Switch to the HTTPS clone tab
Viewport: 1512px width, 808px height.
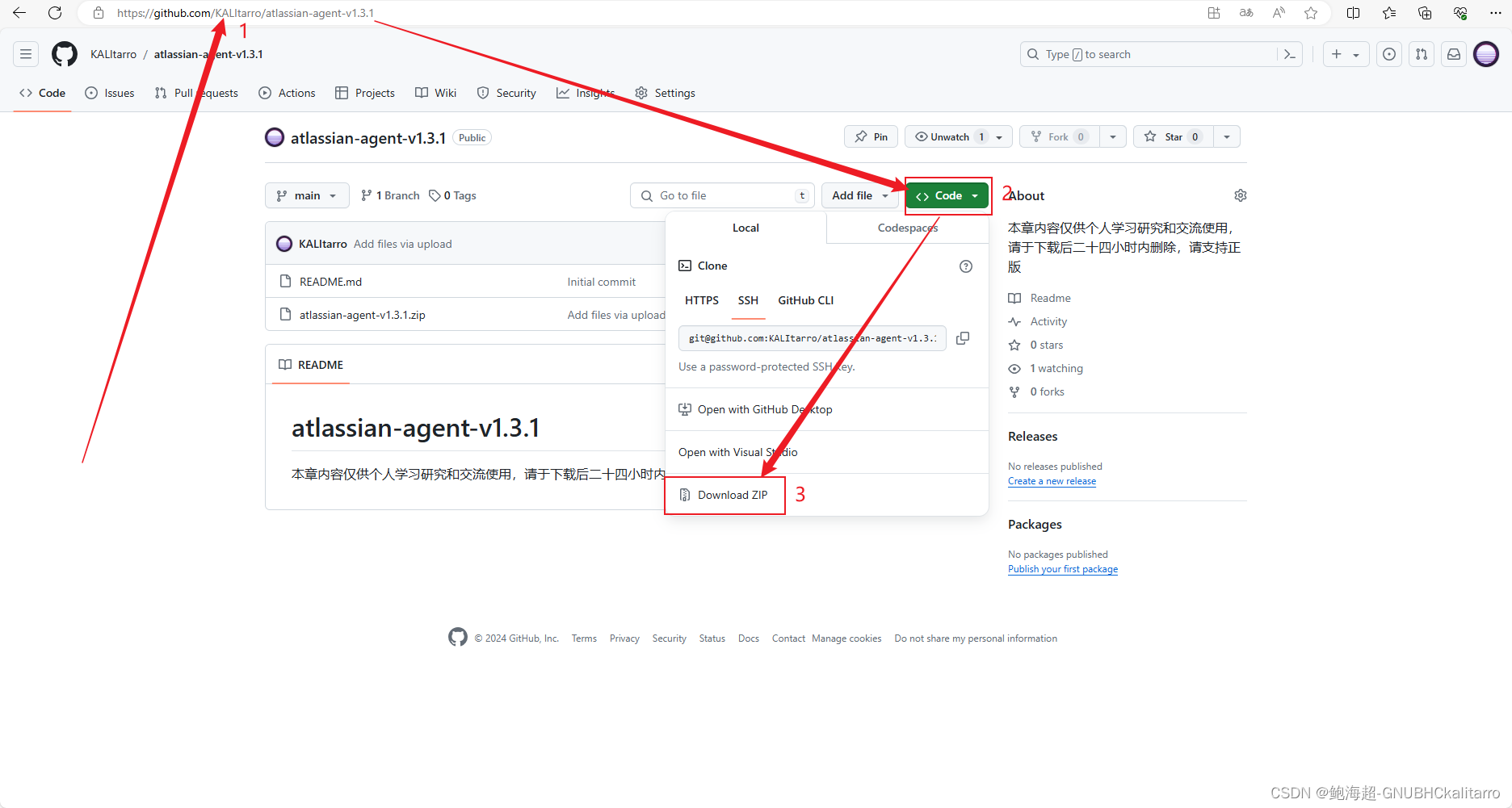(701, 300)
